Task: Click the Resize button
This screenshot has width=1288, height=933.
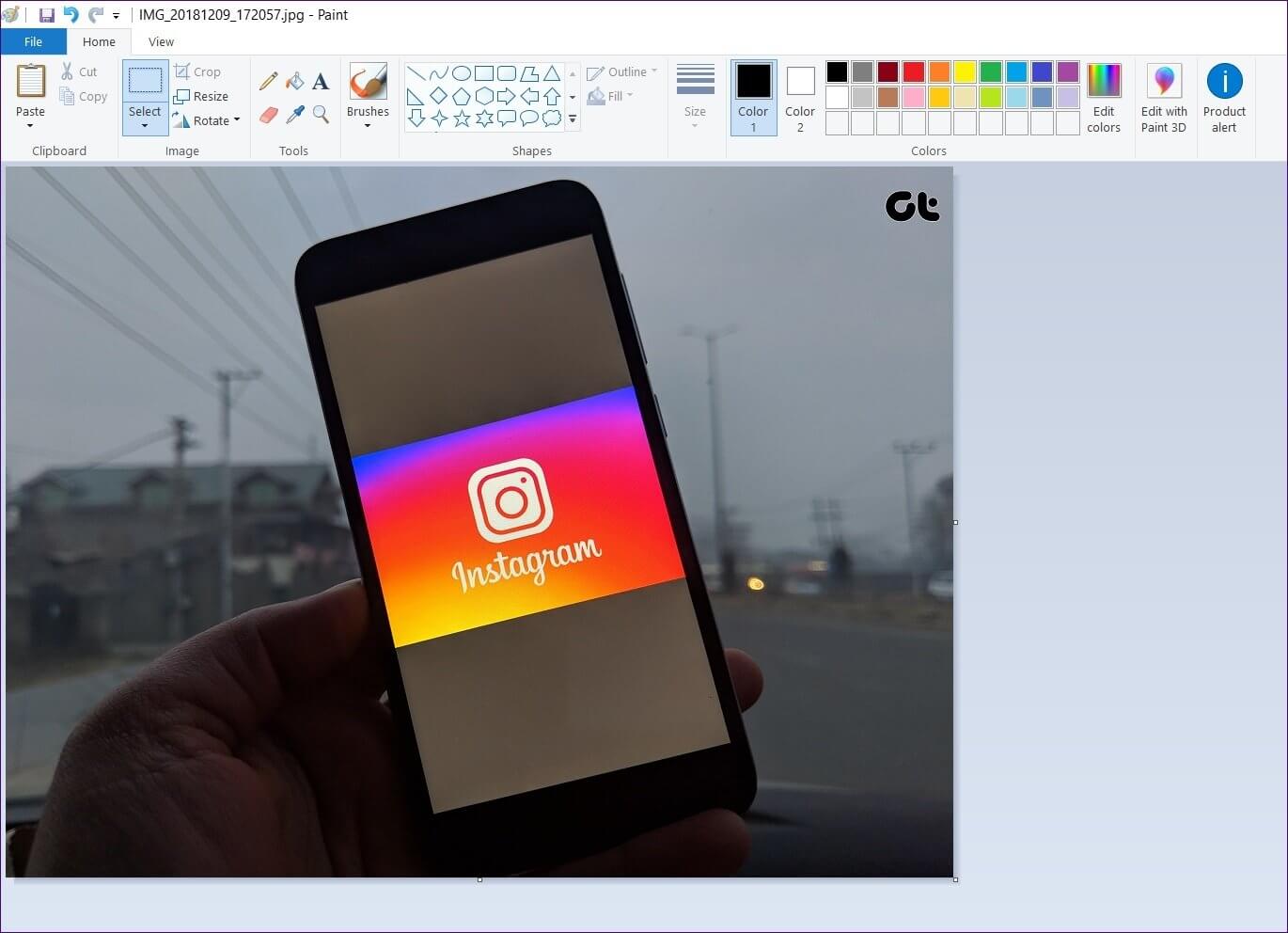Action: pyautogui.click(x=201, y=96)
